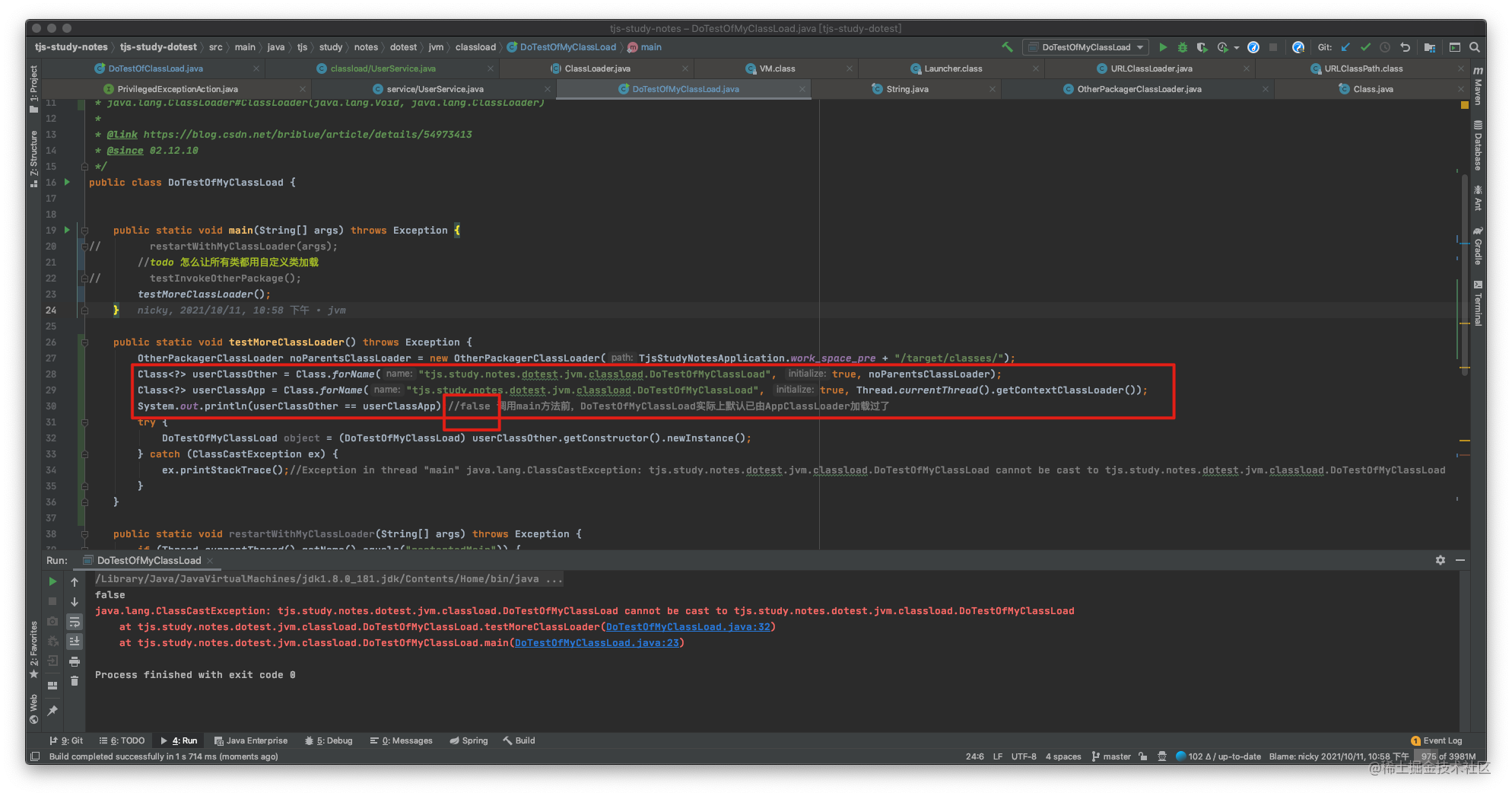Image resolution: width=1512 pixels, height=796 pixels.
Task: Click the Build Project hammer icon
Action: click(1007, 47)
